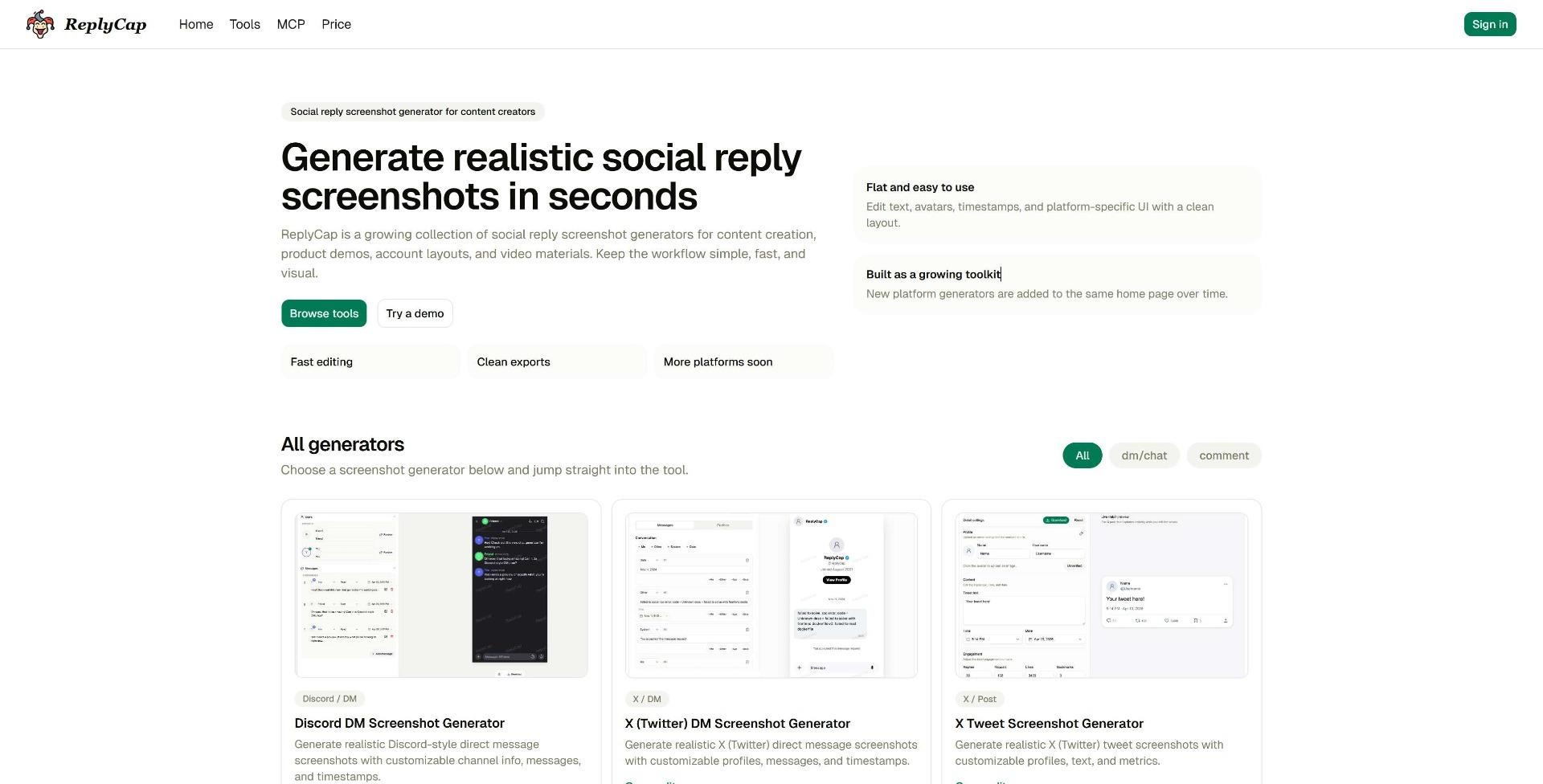This screenshot has width=1543, height=784.
Task: Click the X (Twitter) DM Screenshot Generator title
Action: coord(737,724)
